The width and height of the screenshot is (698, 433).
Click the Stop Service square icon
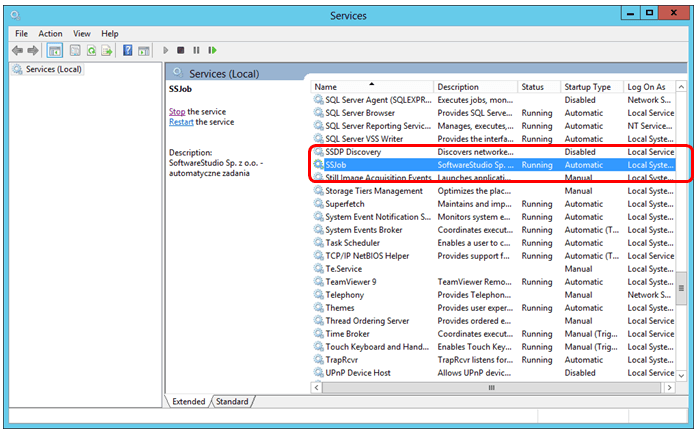(180, 50)
